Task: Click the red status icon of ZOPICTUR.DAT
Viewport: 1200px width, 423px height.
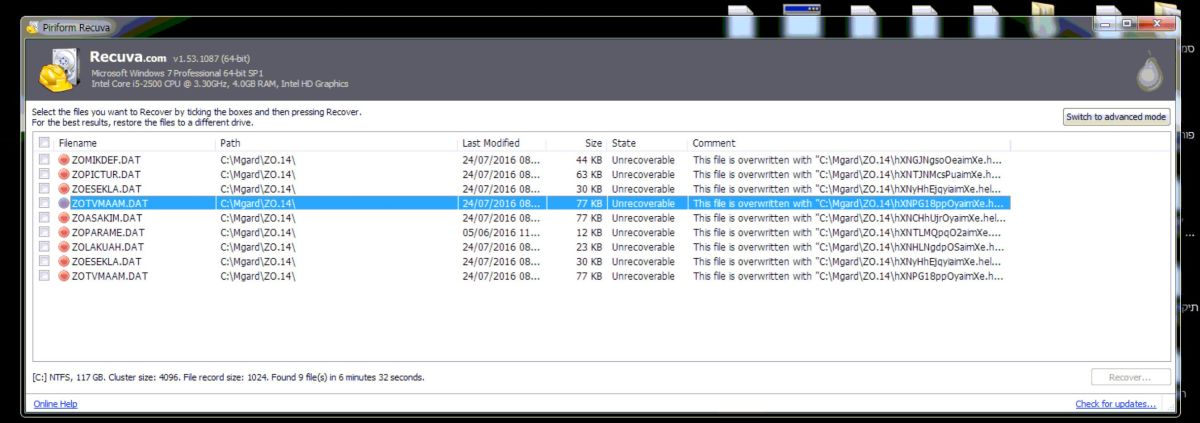Action: pos(64,174)
